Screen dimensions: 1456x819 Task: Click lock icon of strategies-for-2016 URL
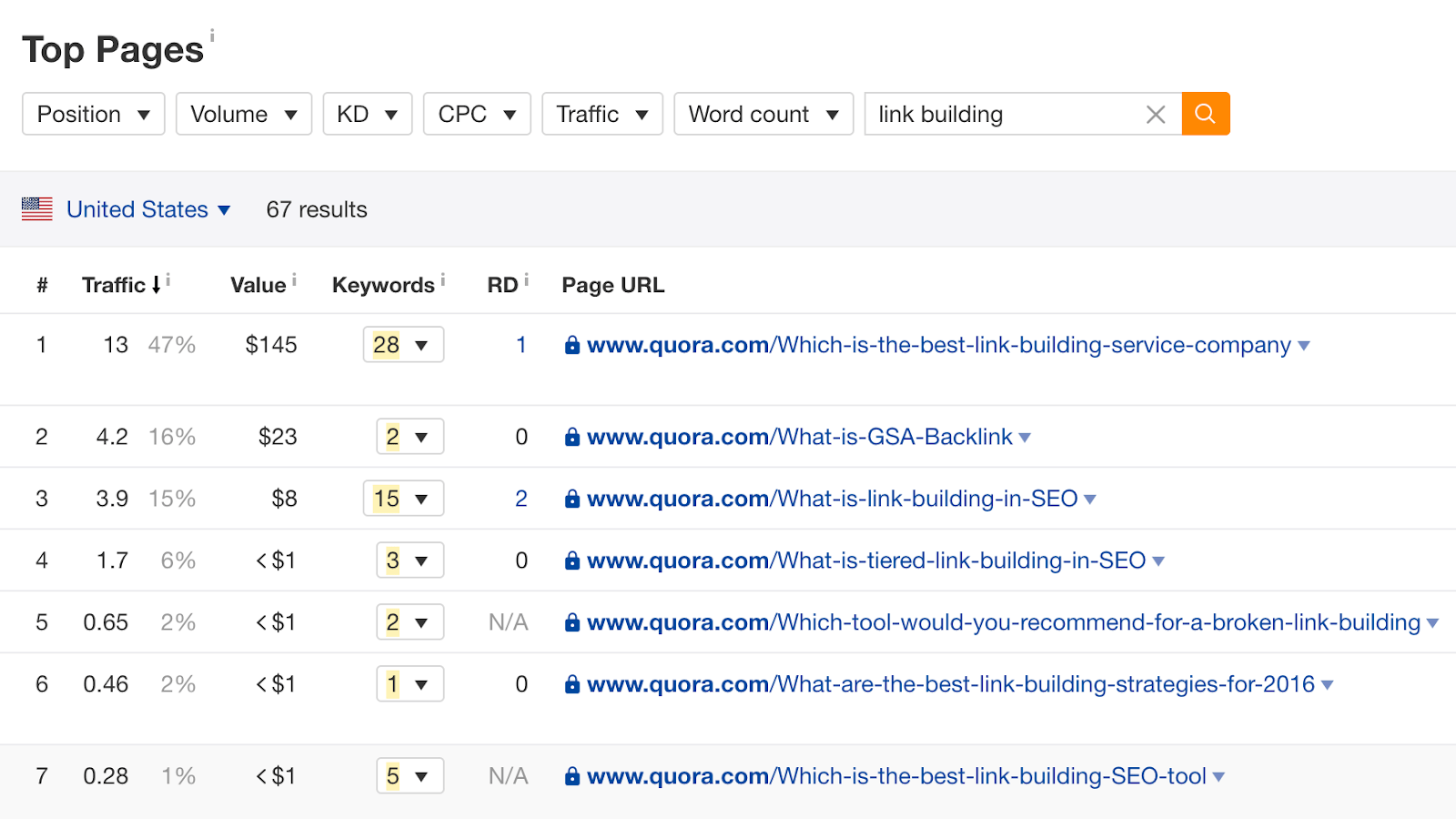coord(572,684)
